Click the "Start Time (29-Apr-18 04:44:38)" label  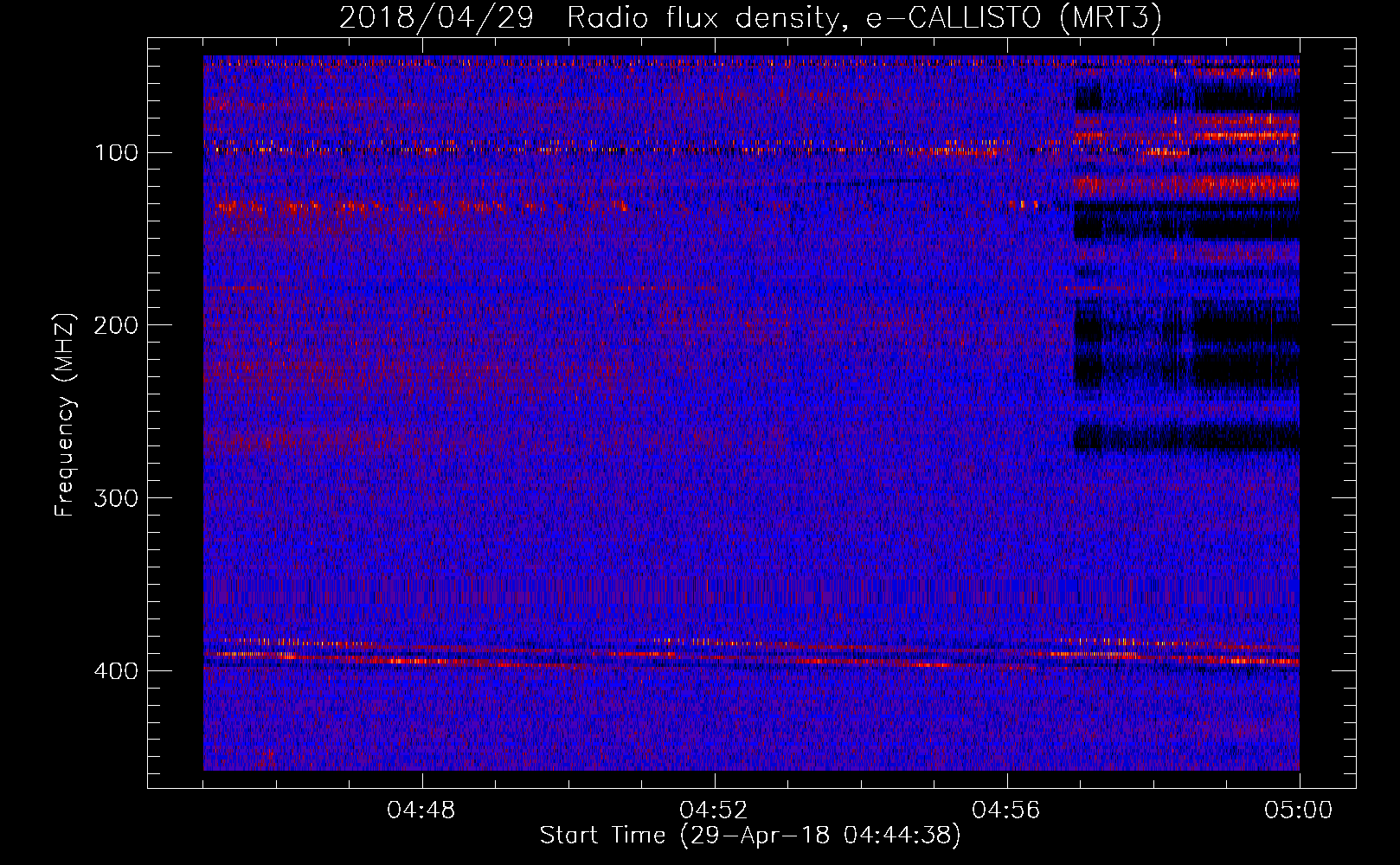[750, 836]
